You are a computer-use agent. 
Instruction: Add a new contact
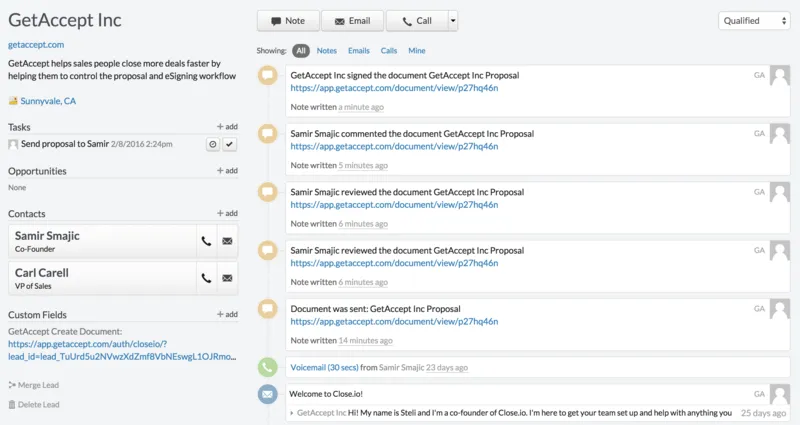click(227, 213)
